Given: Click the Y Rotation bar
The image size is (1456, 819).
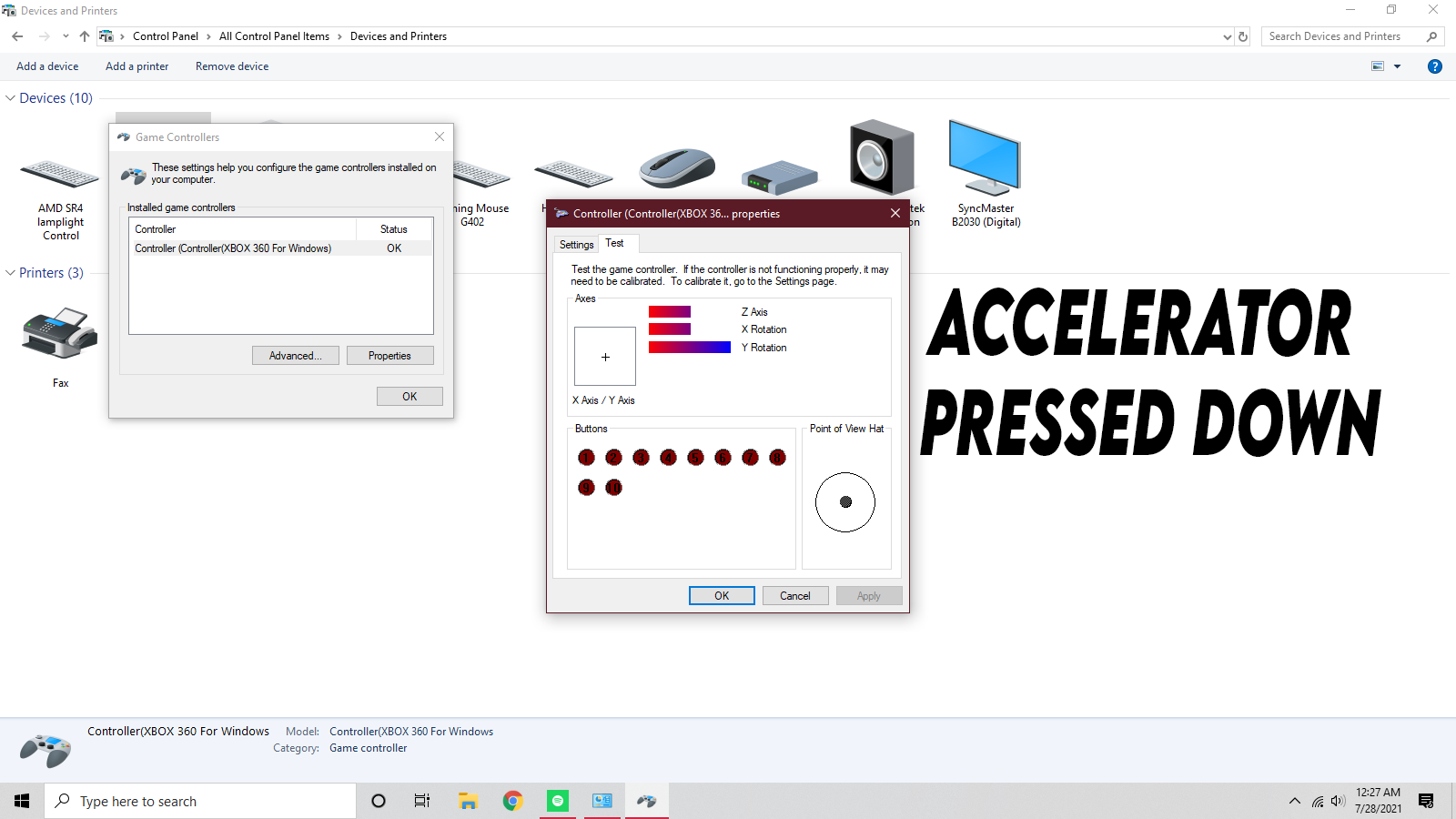Looking at the screenshot, I should coord(690,348).
